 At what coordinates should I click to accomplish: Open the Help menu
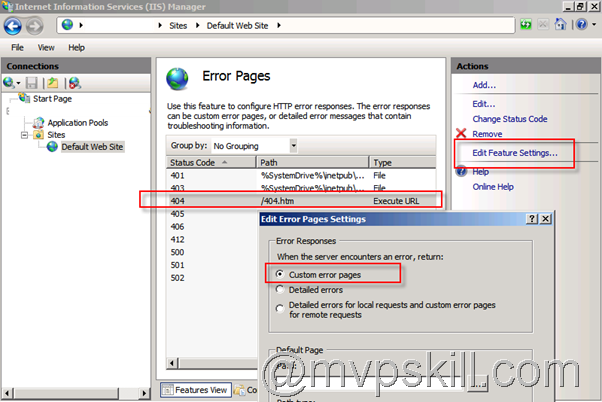[76, 48]
